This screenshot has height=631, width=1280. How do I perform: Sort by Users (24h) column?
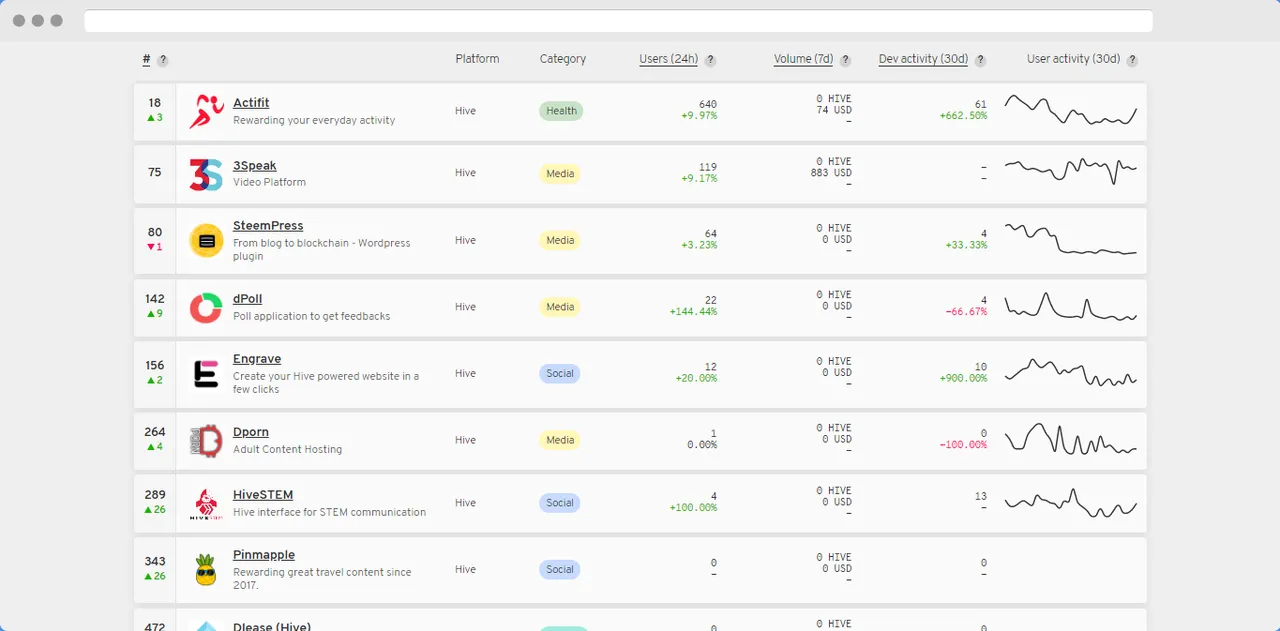tap(669, 59)
